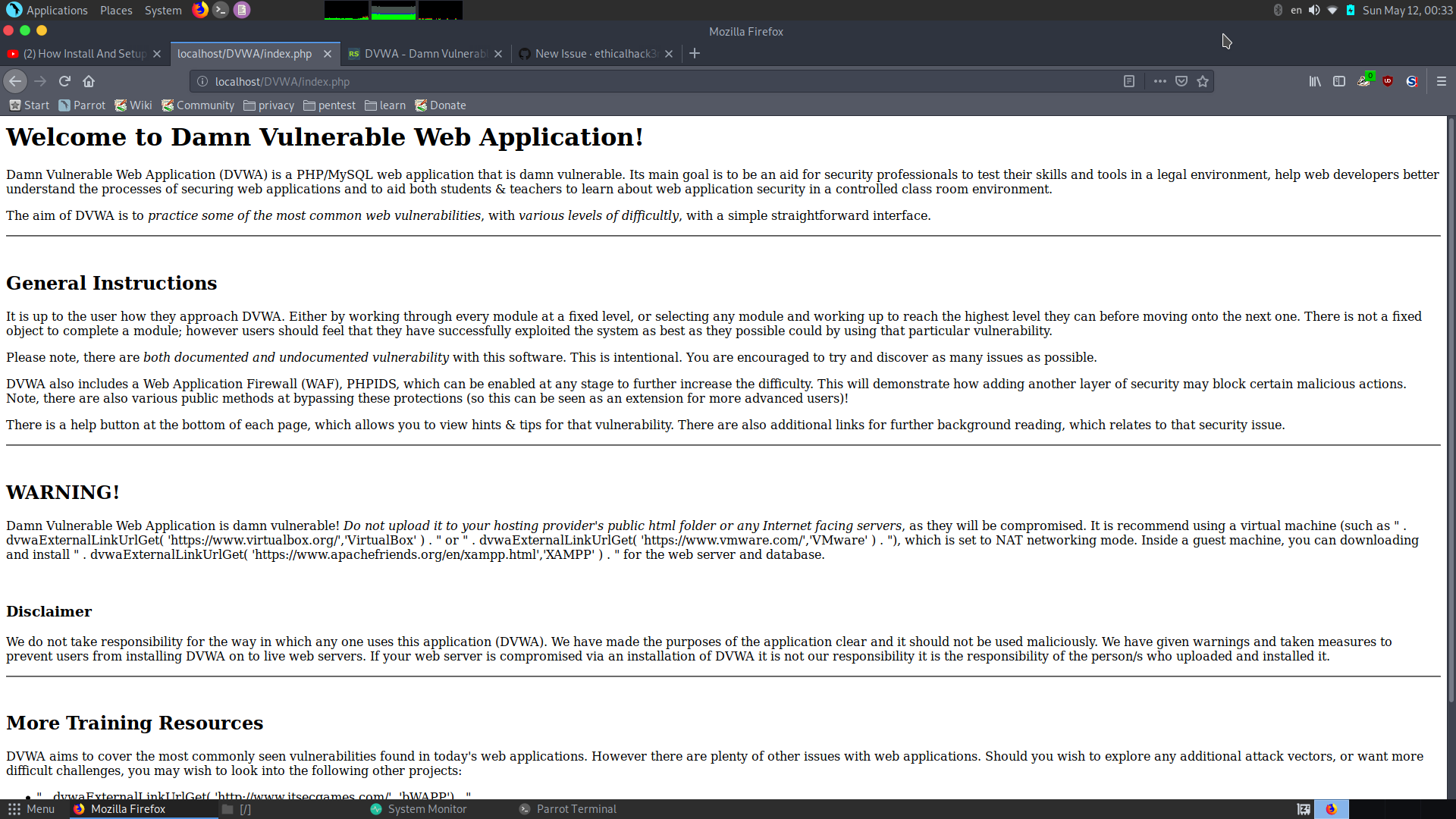Toggle the sidebar view icon

click(1339, 81)
